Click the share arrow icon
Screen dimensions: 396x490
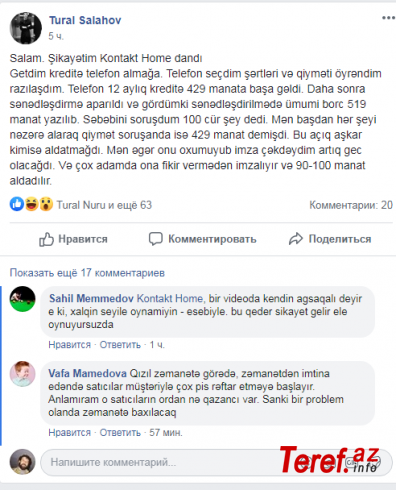tap(296, 239)
